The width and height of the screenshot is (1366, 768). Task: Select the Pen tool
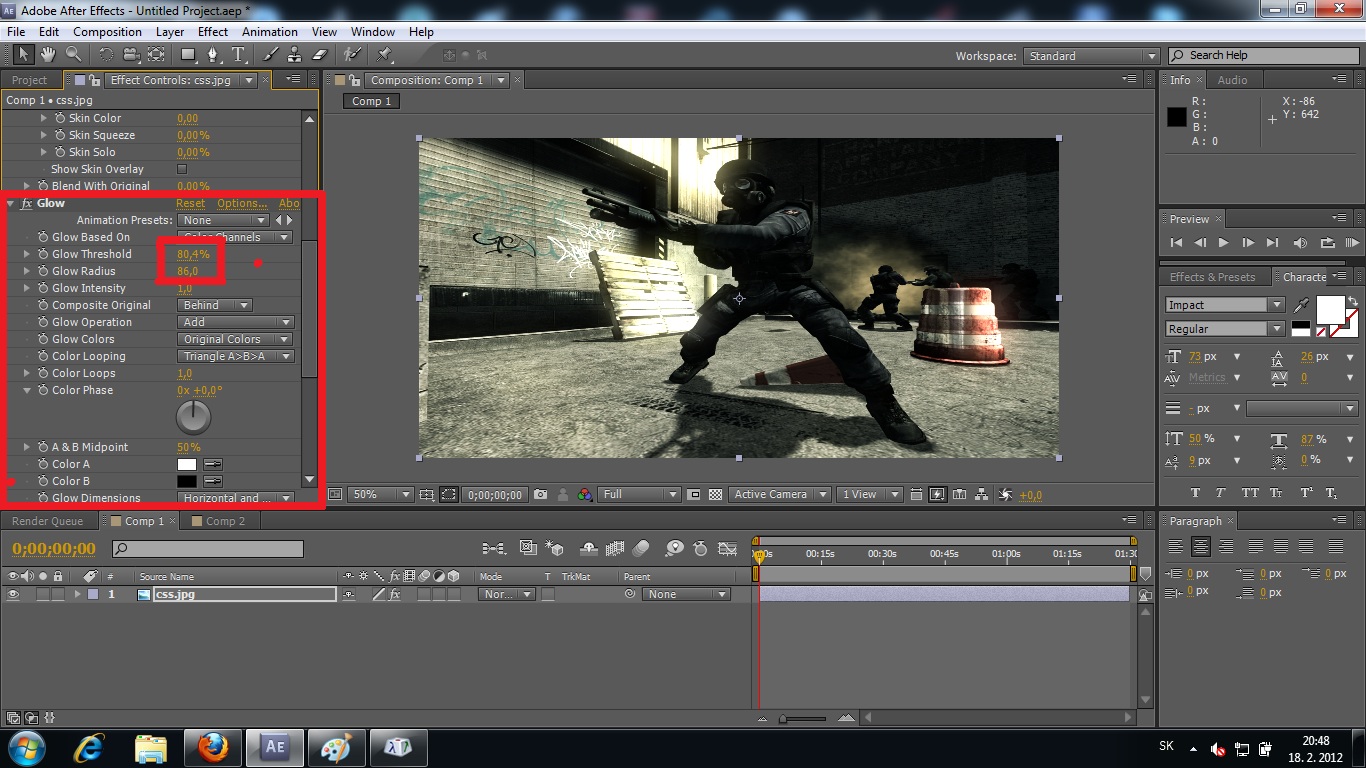tap(213, 55)
